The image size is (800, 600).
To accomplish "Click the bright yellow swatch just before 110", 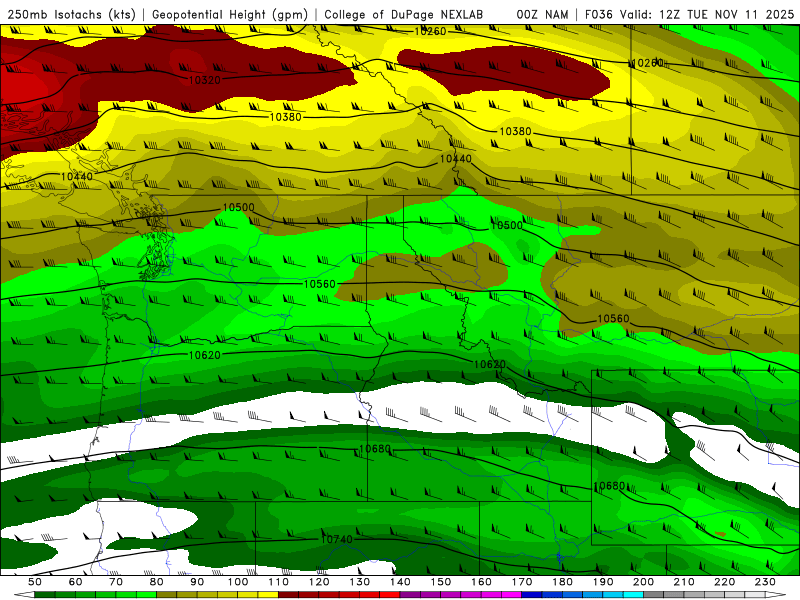I will click(x=268, y=595).
